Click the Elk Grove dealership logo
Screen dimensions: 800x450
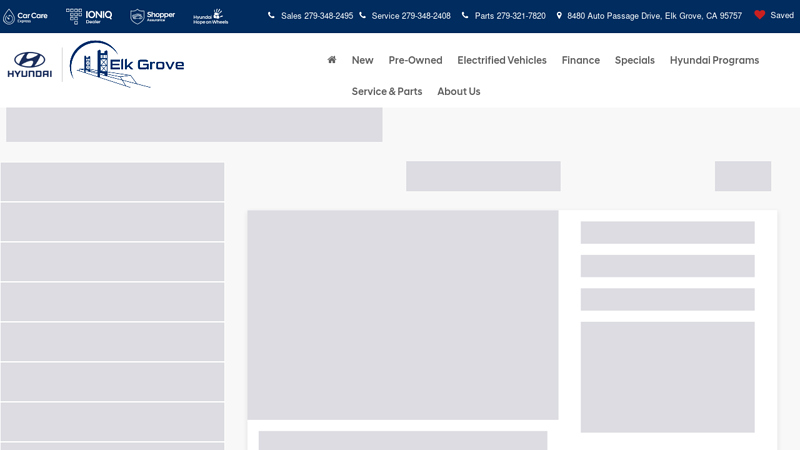(x=127, y=65)
